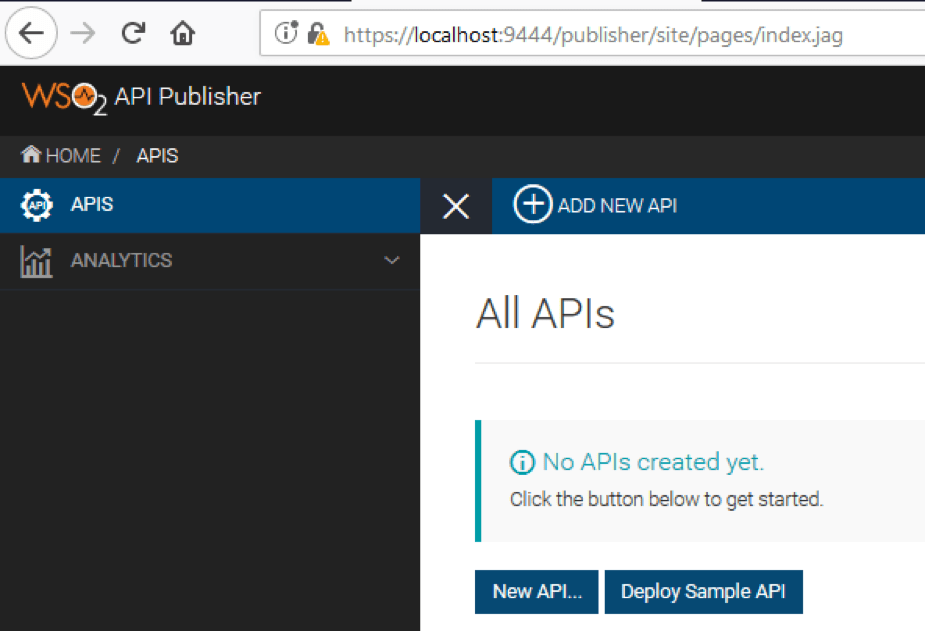The height and width of the screenshot is (631, 925).
Task: Show site information icon in address bar
Action: (x=287, y=32)
